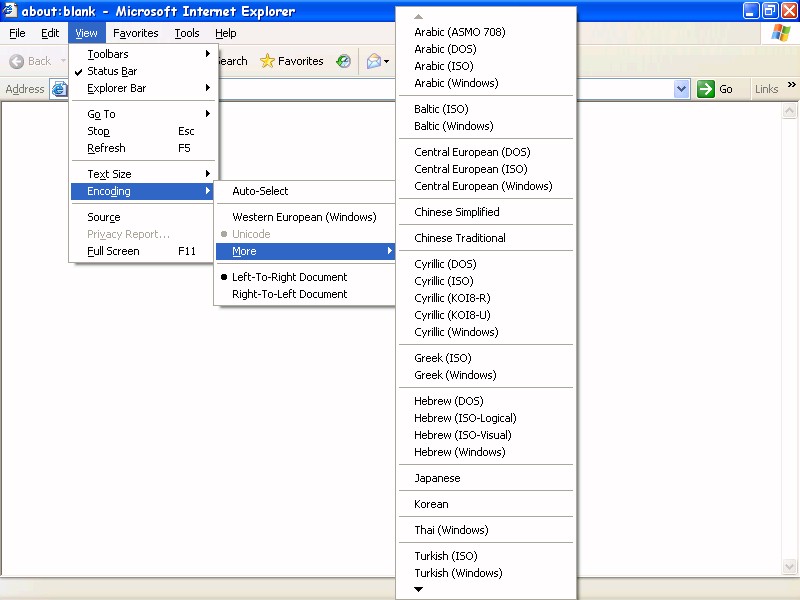Open the Favorites menu
Viewport: 800px width, 600px height.
[136, 33]
